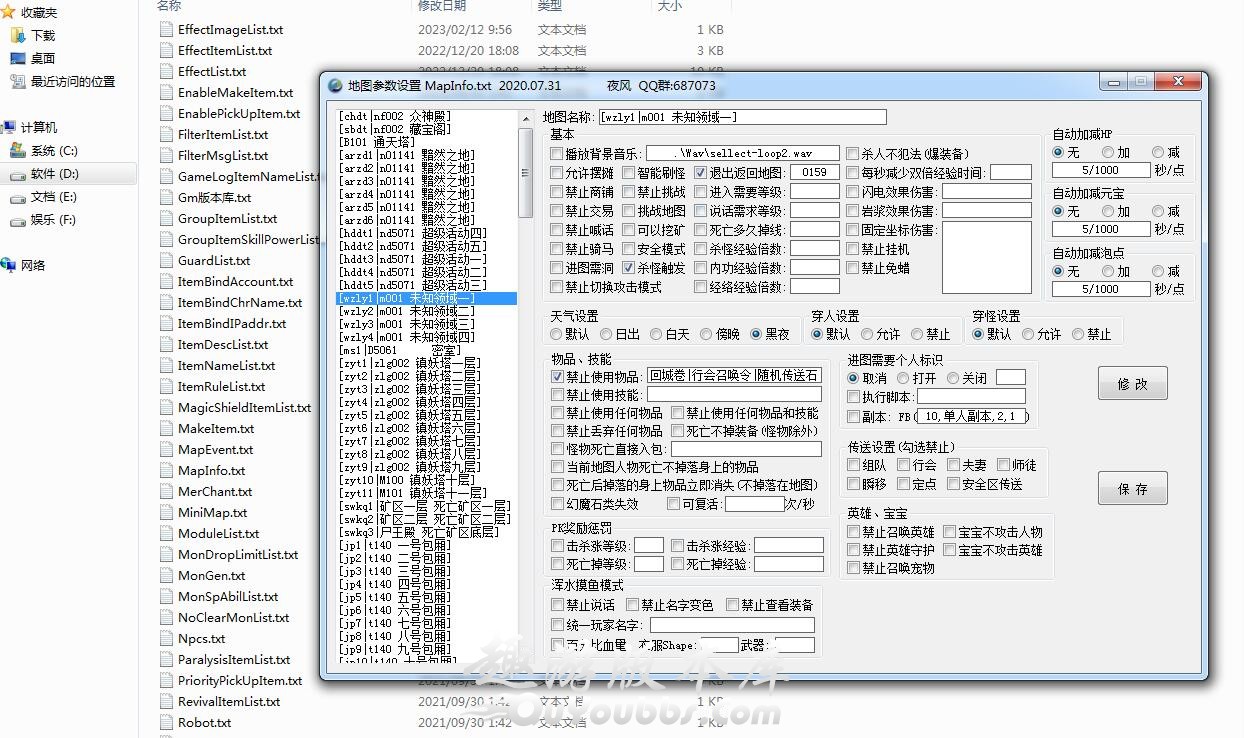This screenshot has width=1244, height=738.
Task: Click the map settings dialog title icon
Action: pyautogui.click(x=335, y=86)
